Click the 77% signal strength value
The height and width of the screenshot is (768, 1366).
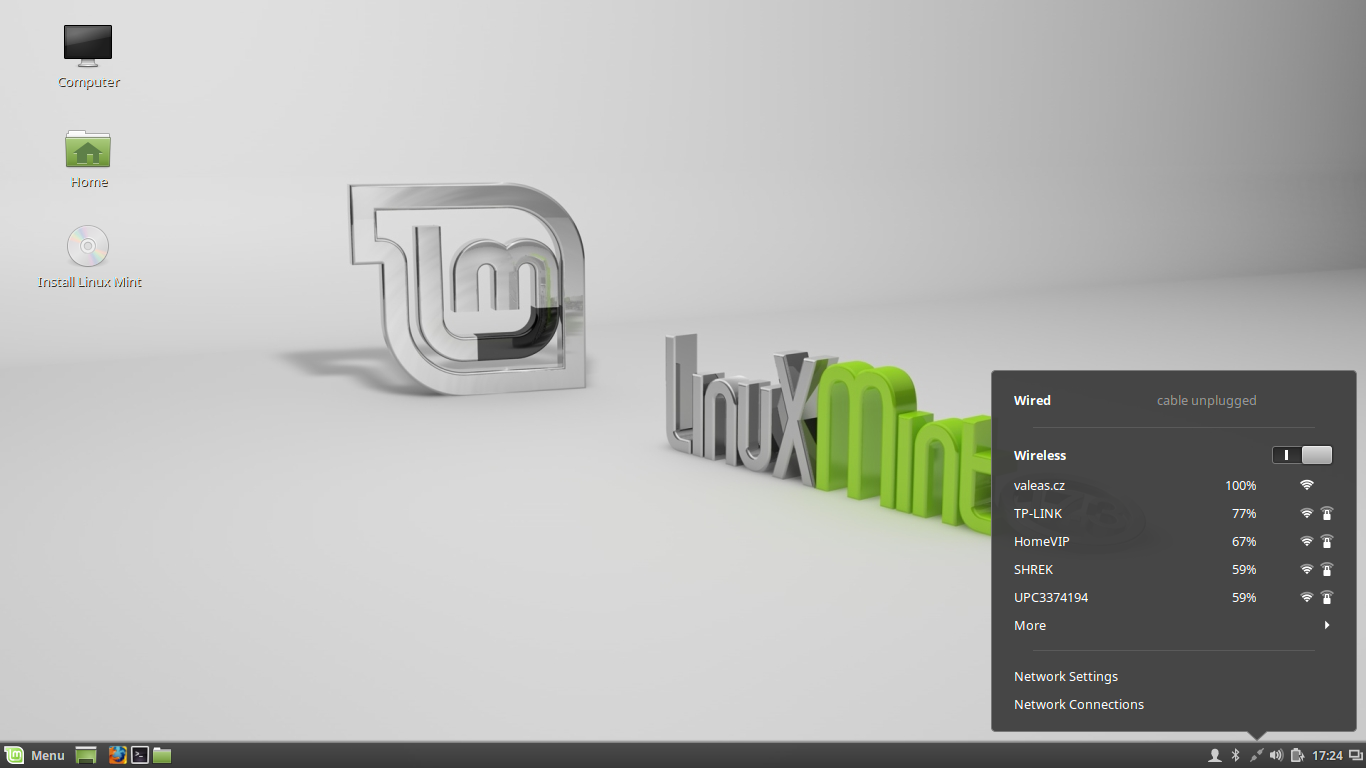(x=1244, y=513)
